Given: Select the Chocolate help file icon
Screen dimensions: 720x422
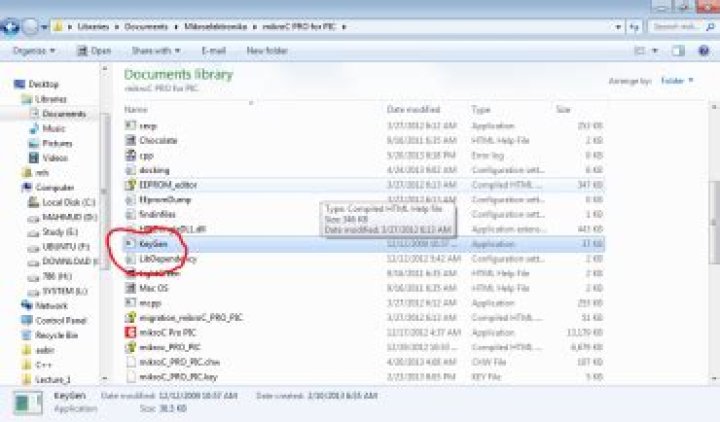Looking at the screenshot, I should [x=131, y=141].
